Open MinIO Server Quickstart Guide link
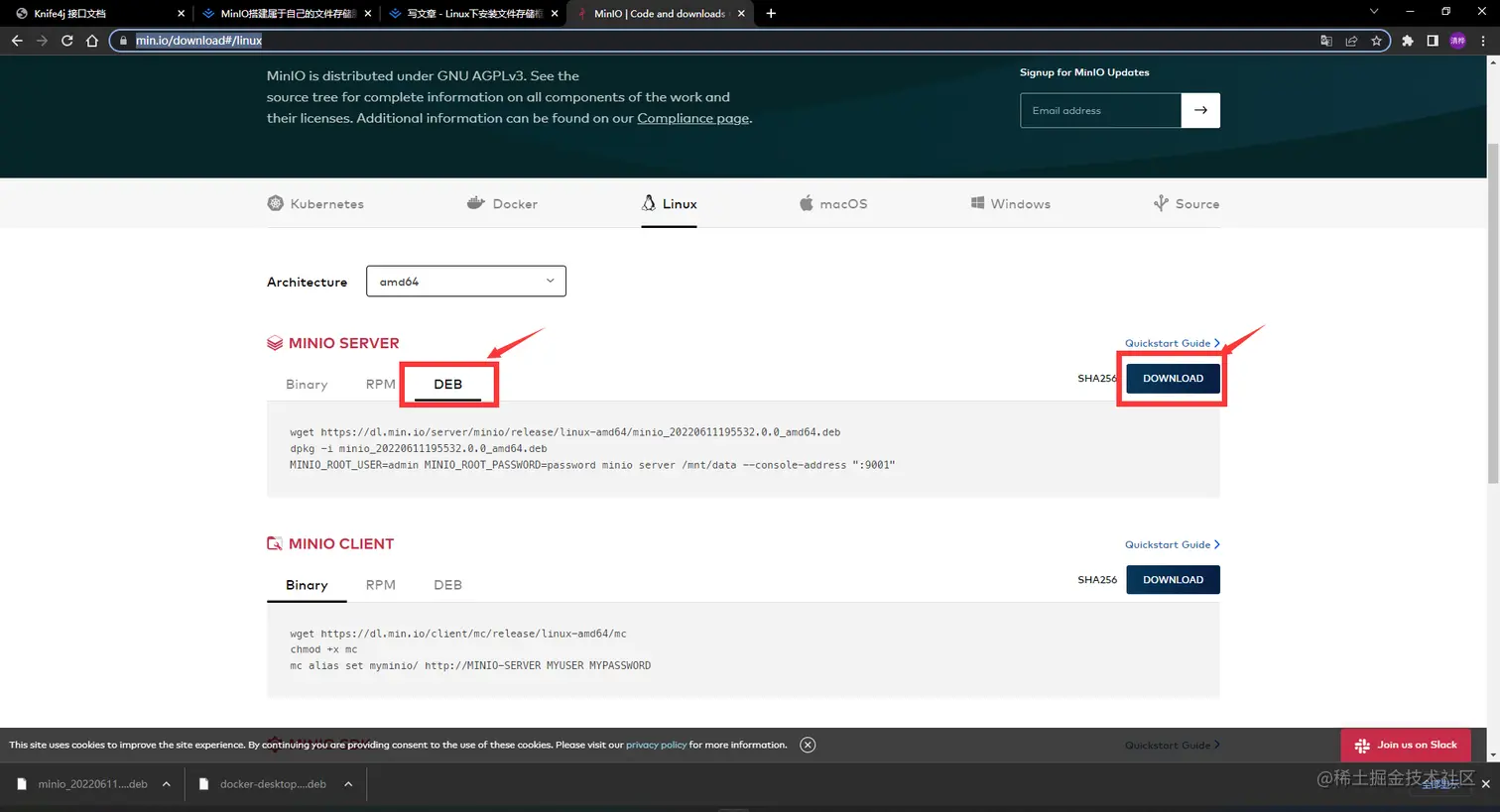Image resolution: width=1500 pixels, height=812 pixels. tap(1172, 343)
